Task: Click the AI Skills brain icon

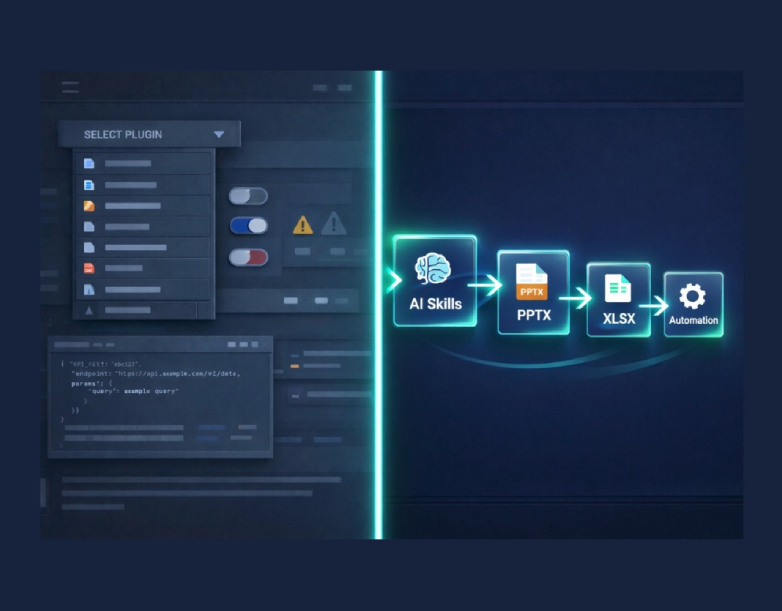Action: pyautogui.click(x=435, y=268)
